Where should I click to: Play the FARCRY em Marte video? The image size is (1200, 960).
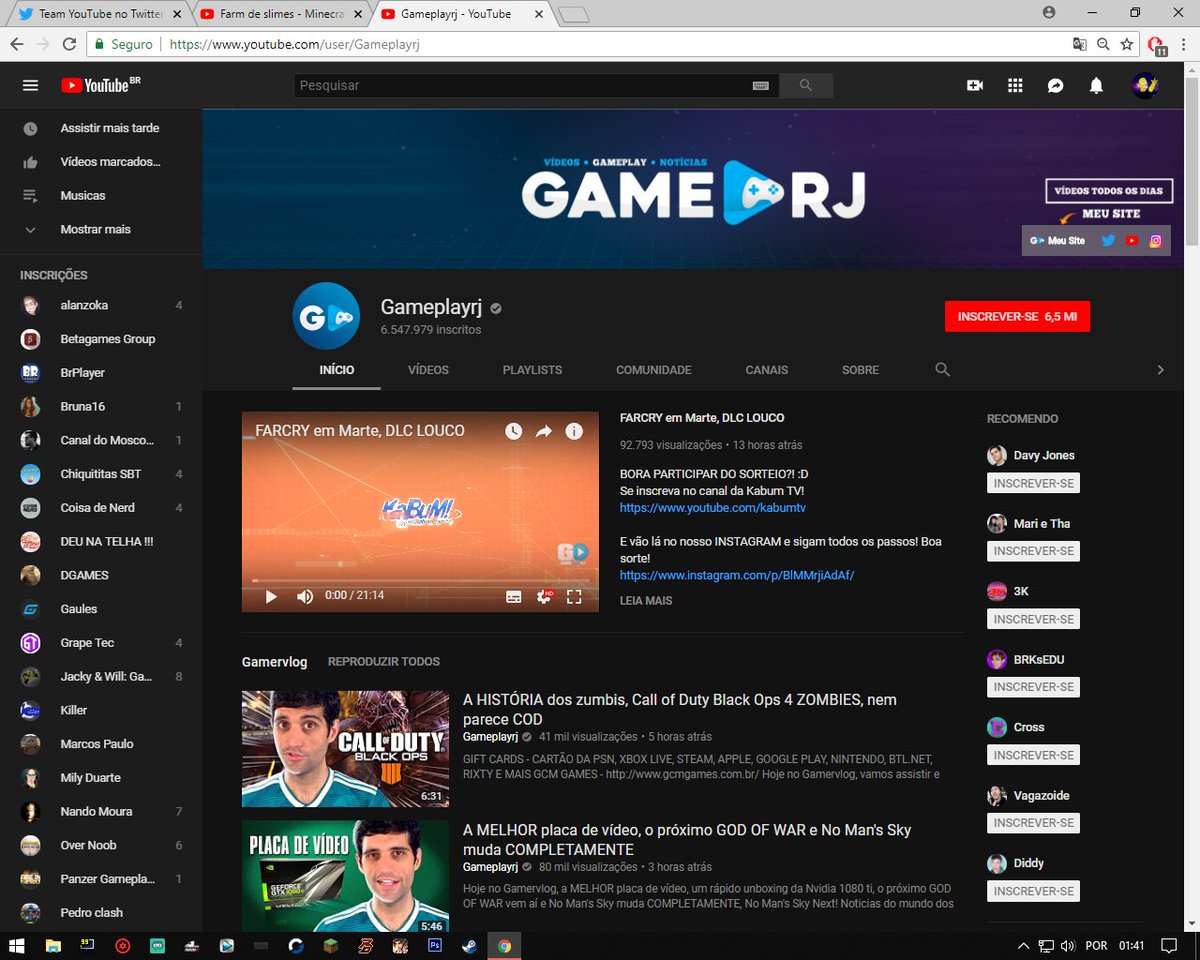coord(270,596)
